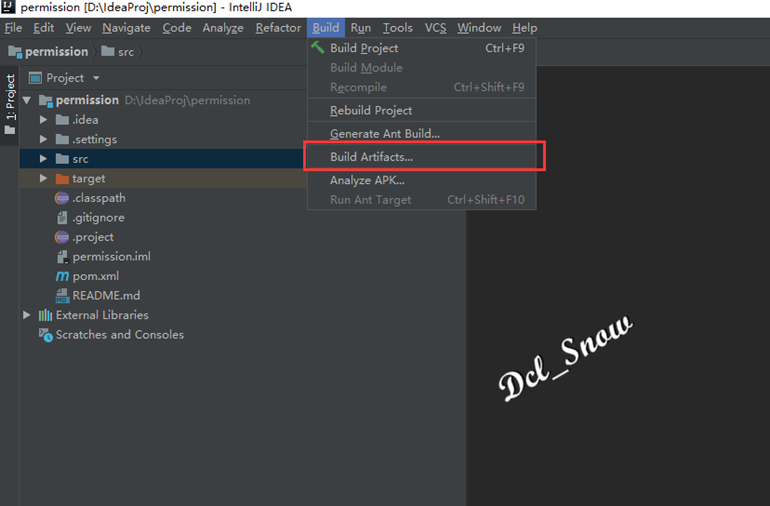
Task: Choose Rebuild Project from Build menu
Action: coord(422,111)
